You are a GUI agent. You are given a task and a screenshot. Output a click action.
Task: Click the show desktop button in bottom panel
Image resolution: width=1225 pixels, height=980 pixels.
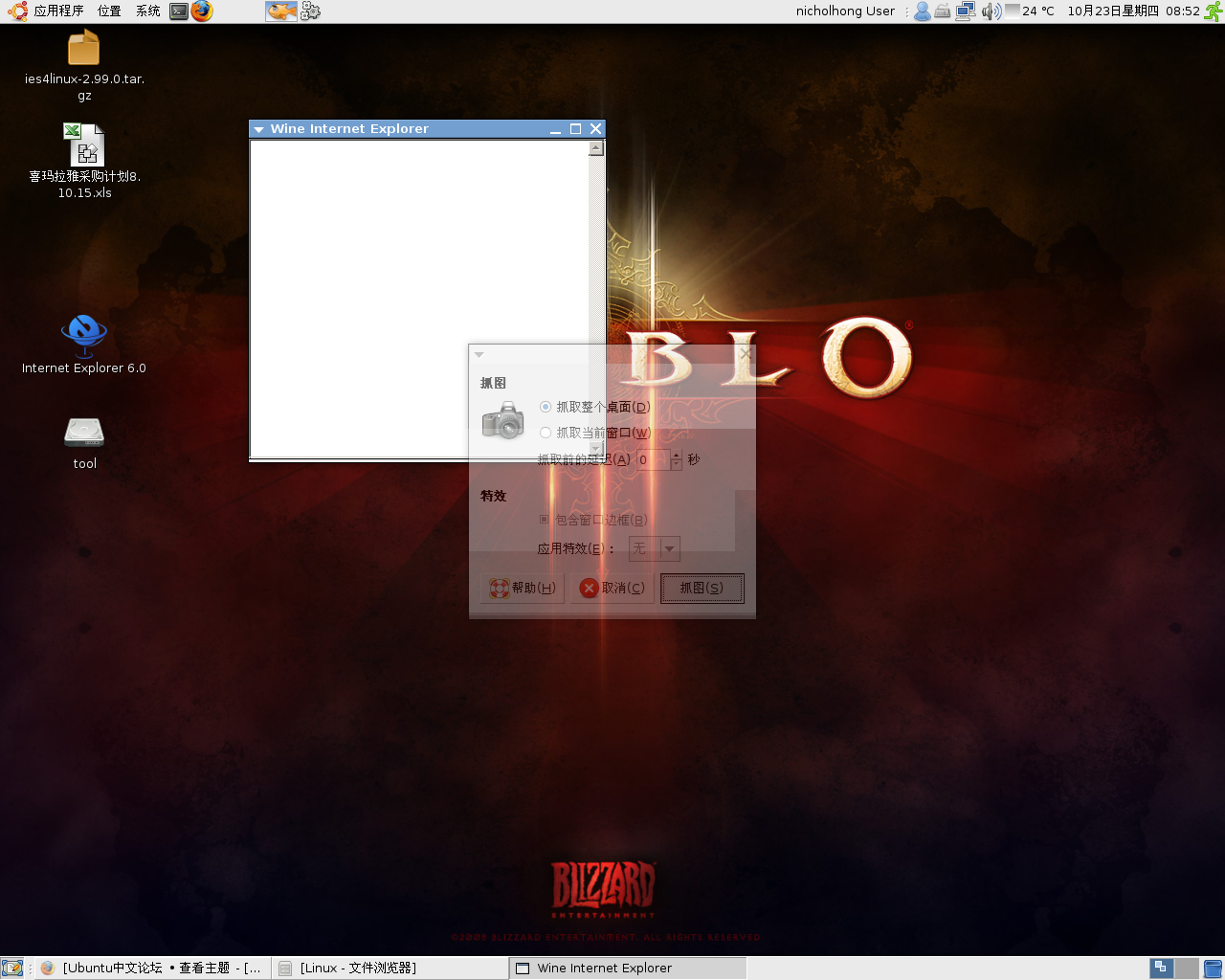click(x=11, y=969)
